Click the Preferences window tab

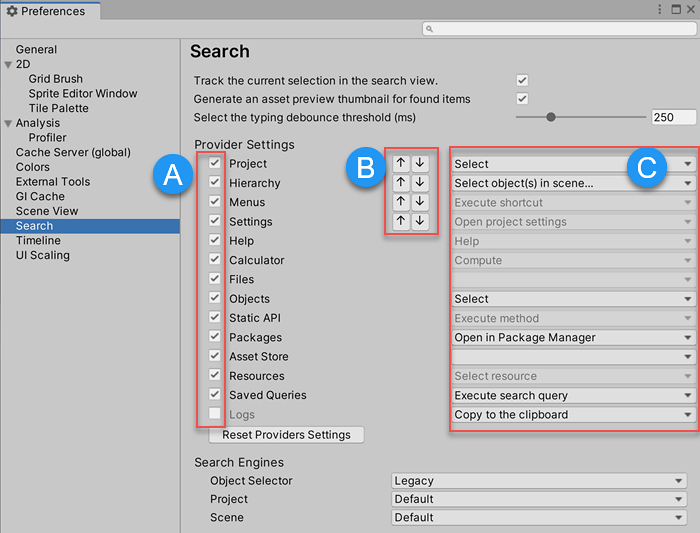pyautogui.click(x=51, y=11)
